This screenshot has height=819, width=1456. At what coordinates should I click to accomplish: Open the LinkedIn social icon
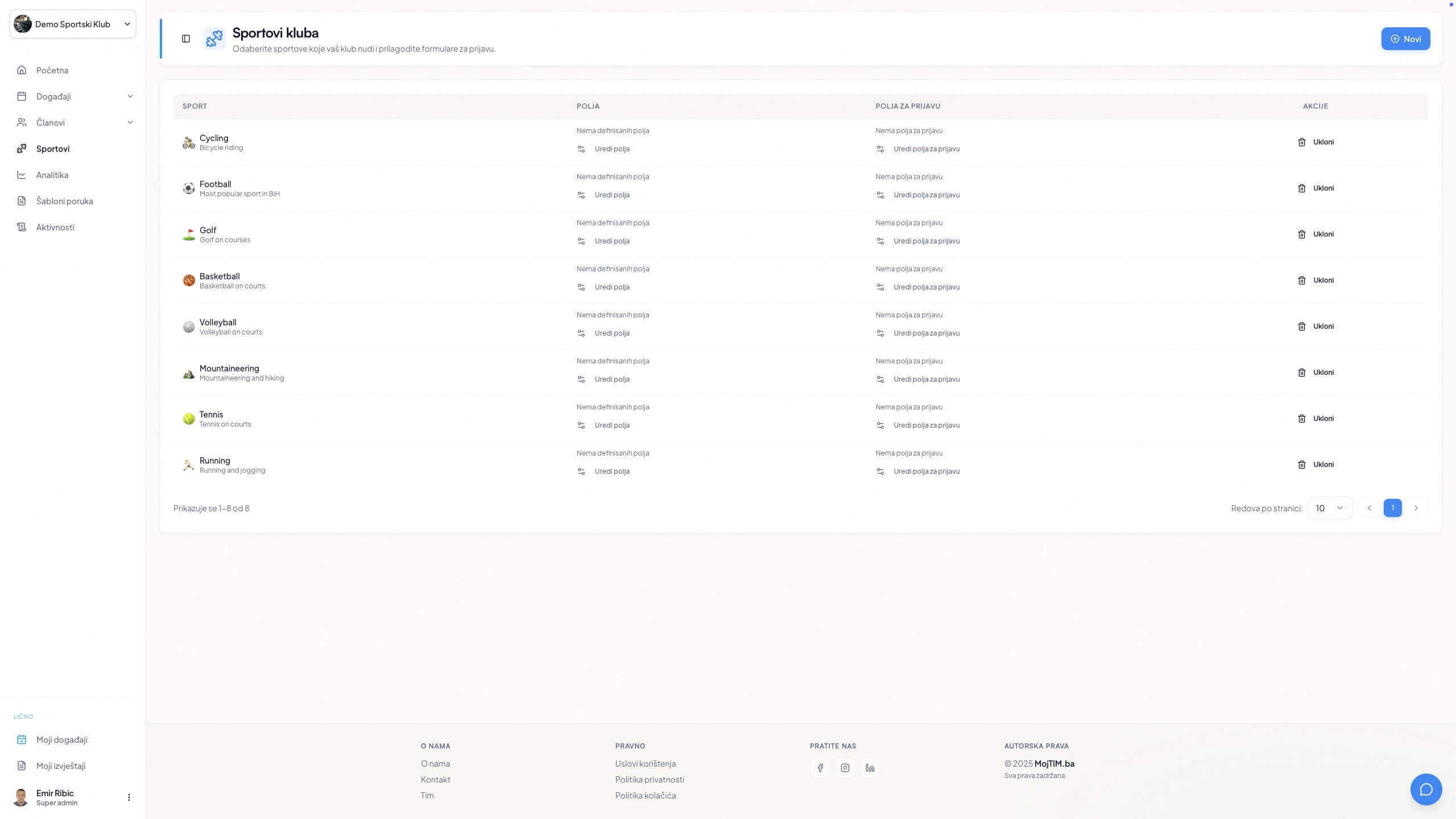(x=870, y=768)
